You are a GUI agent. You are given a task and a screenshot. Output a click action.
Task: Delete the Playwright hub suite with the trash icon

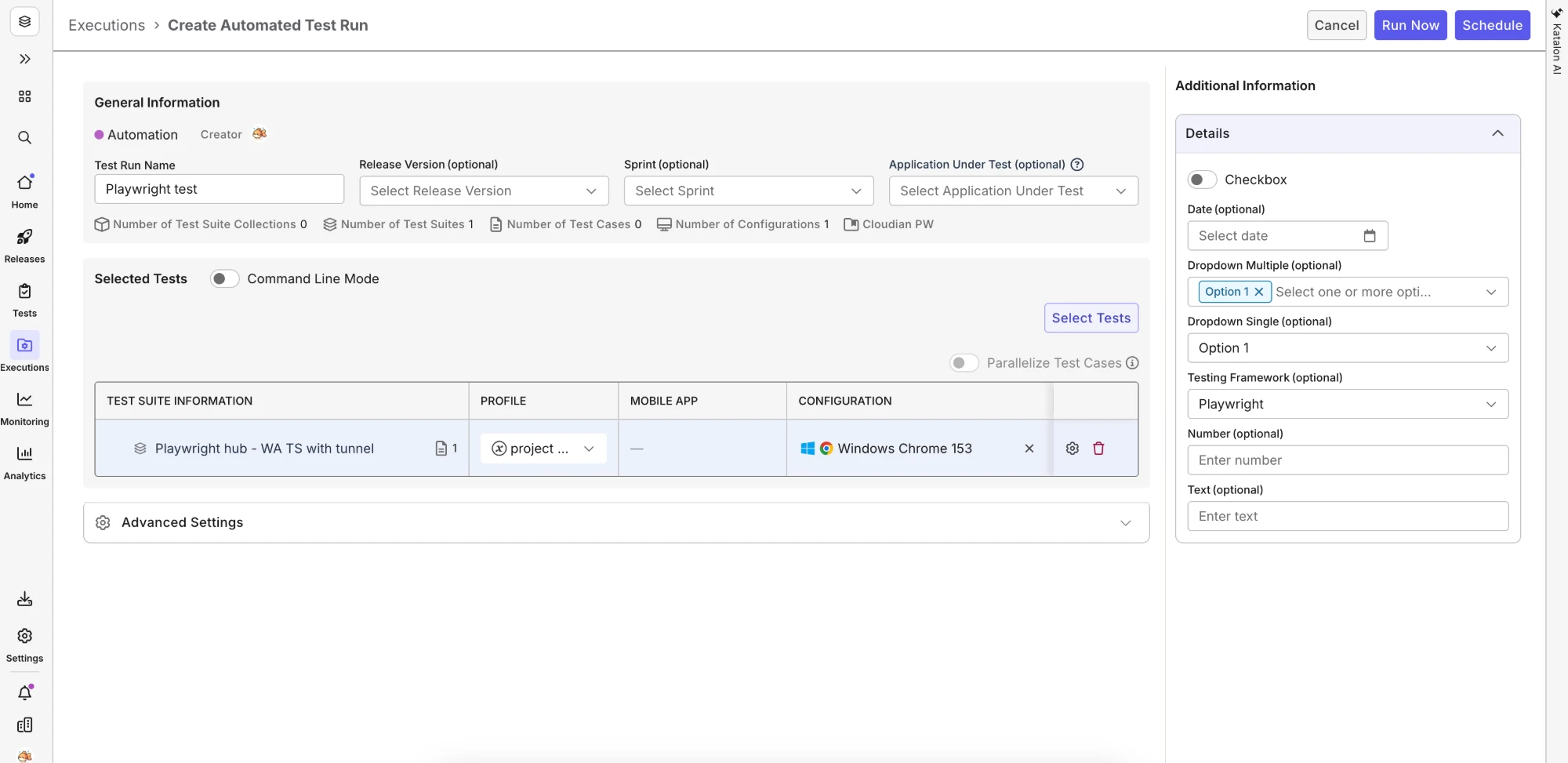pyautogui.click(x=1098, y=449)
